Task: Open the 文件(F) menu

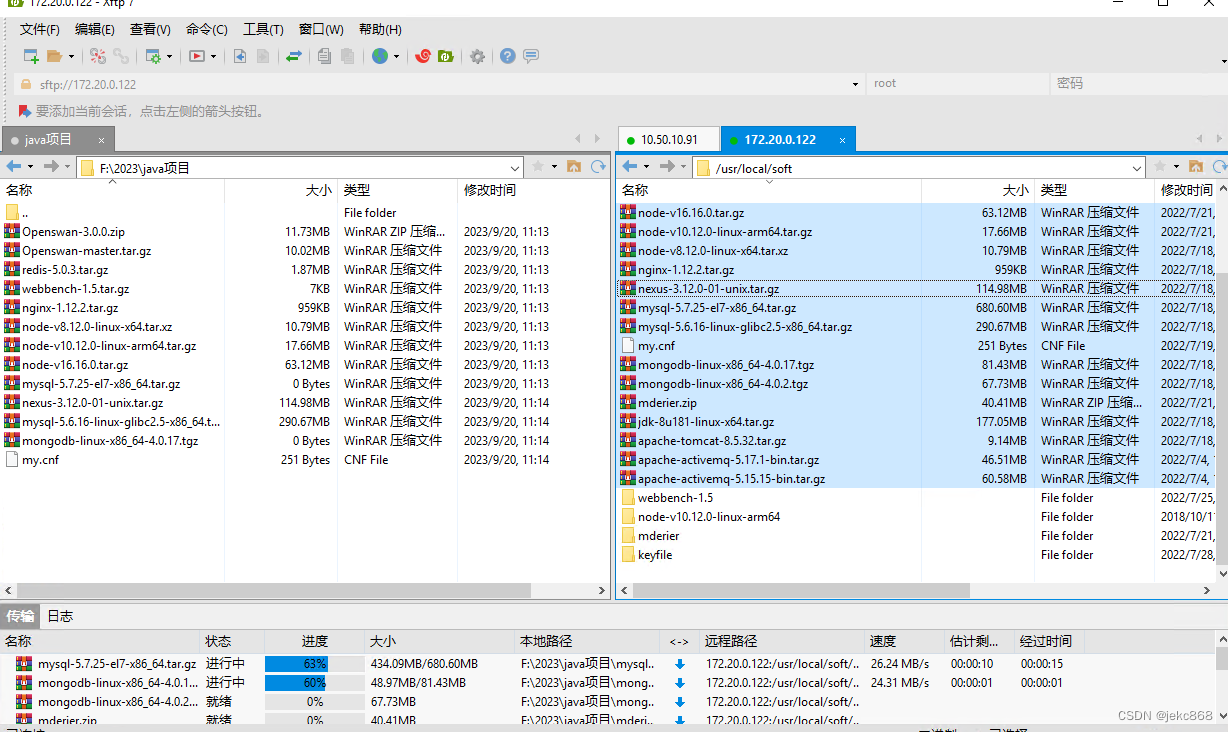Action: coord(40,30)
